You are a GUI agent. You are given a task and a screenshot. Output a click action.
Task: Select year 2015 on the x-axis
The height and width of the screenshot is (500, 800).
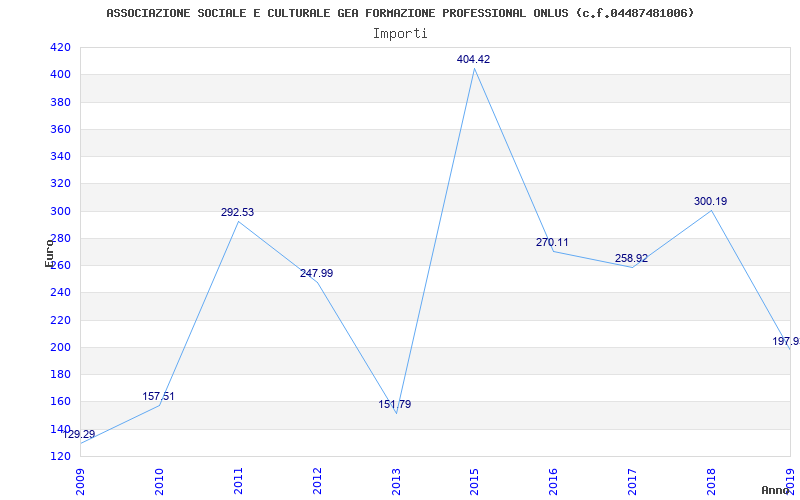click(474, 480)
